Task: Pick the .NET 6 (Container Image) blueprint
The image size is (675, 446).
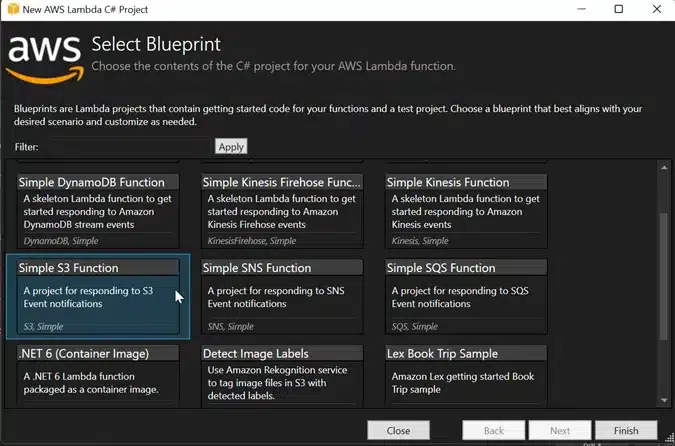Action: coord(98,376)
